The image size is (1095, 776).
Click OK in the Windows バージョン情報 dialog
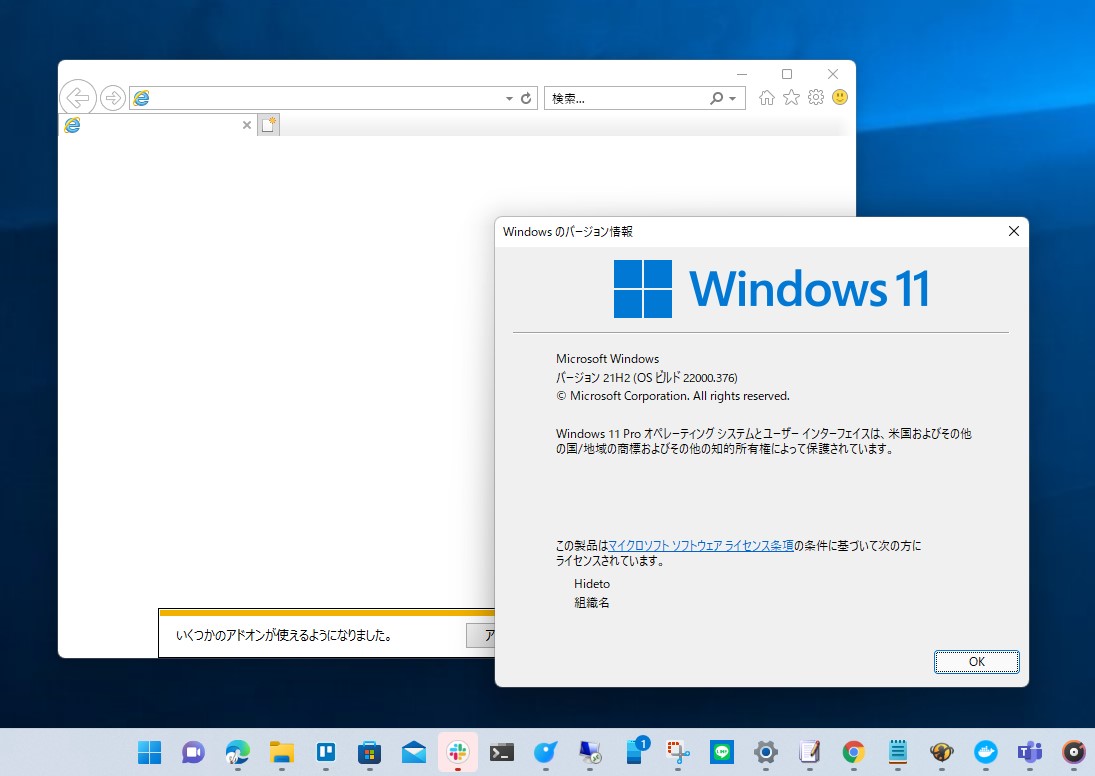point(976,661)
